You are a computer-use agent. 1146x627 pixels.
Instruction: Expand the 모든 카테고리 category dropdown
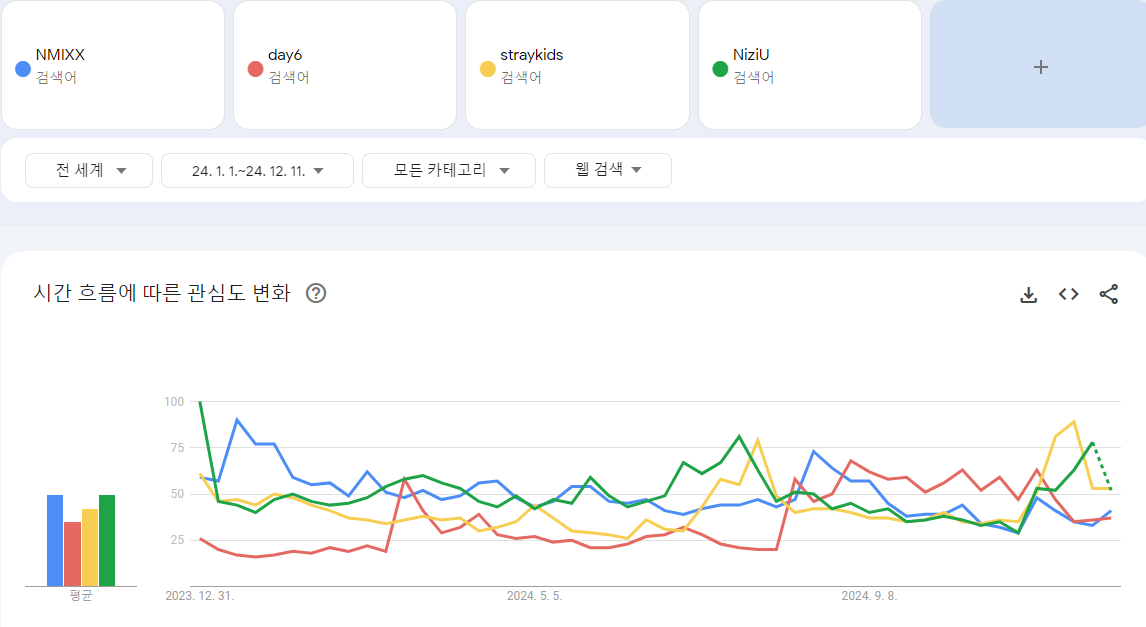point(449,170)
